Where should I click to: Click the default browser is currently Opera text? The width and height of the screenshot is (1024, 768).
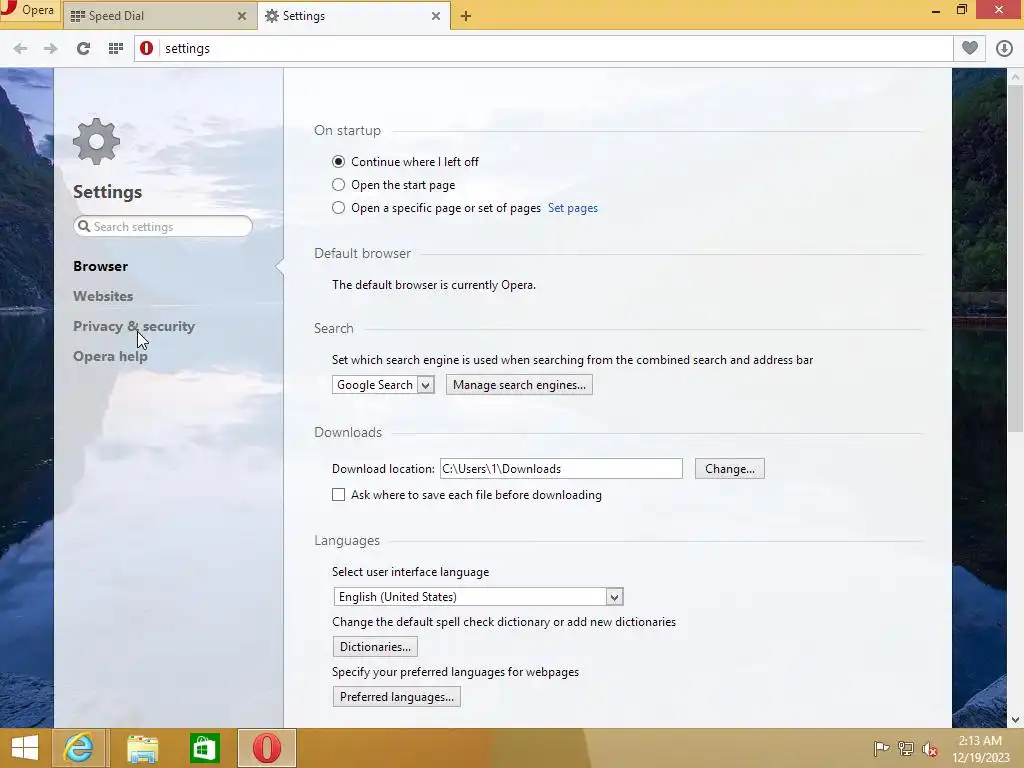click(434, 285)
